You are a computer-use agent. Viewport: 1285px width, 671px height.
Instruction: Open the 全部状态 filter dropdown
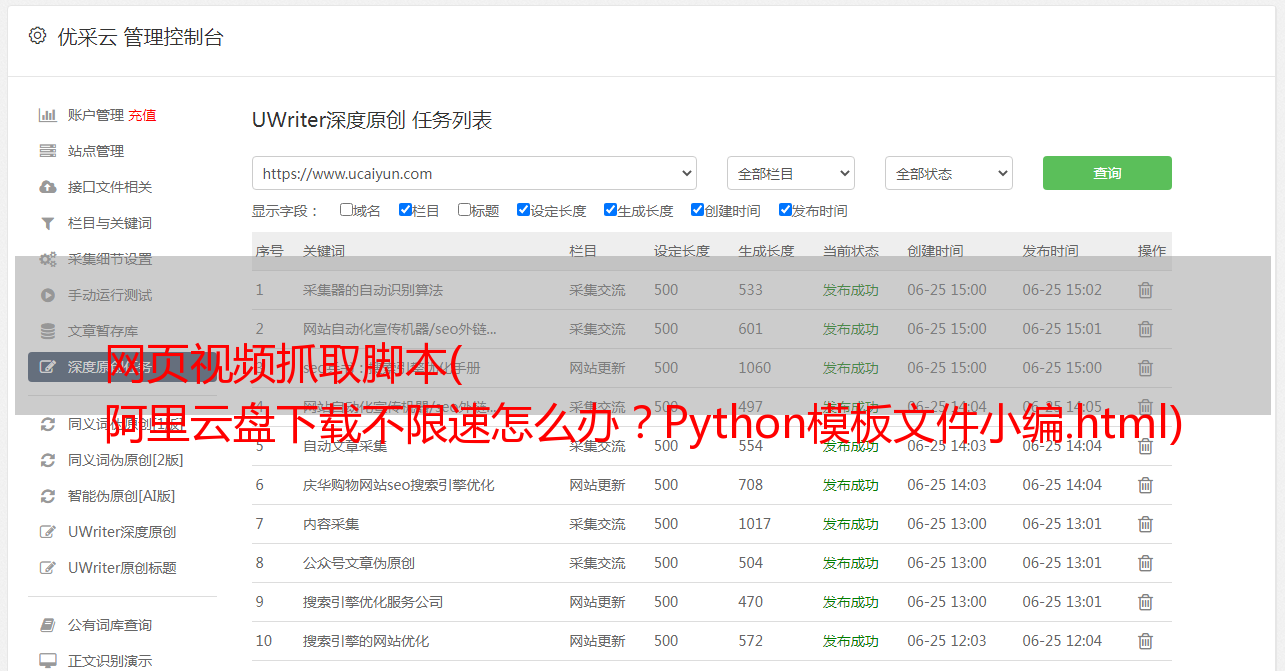tap(948, 173)
